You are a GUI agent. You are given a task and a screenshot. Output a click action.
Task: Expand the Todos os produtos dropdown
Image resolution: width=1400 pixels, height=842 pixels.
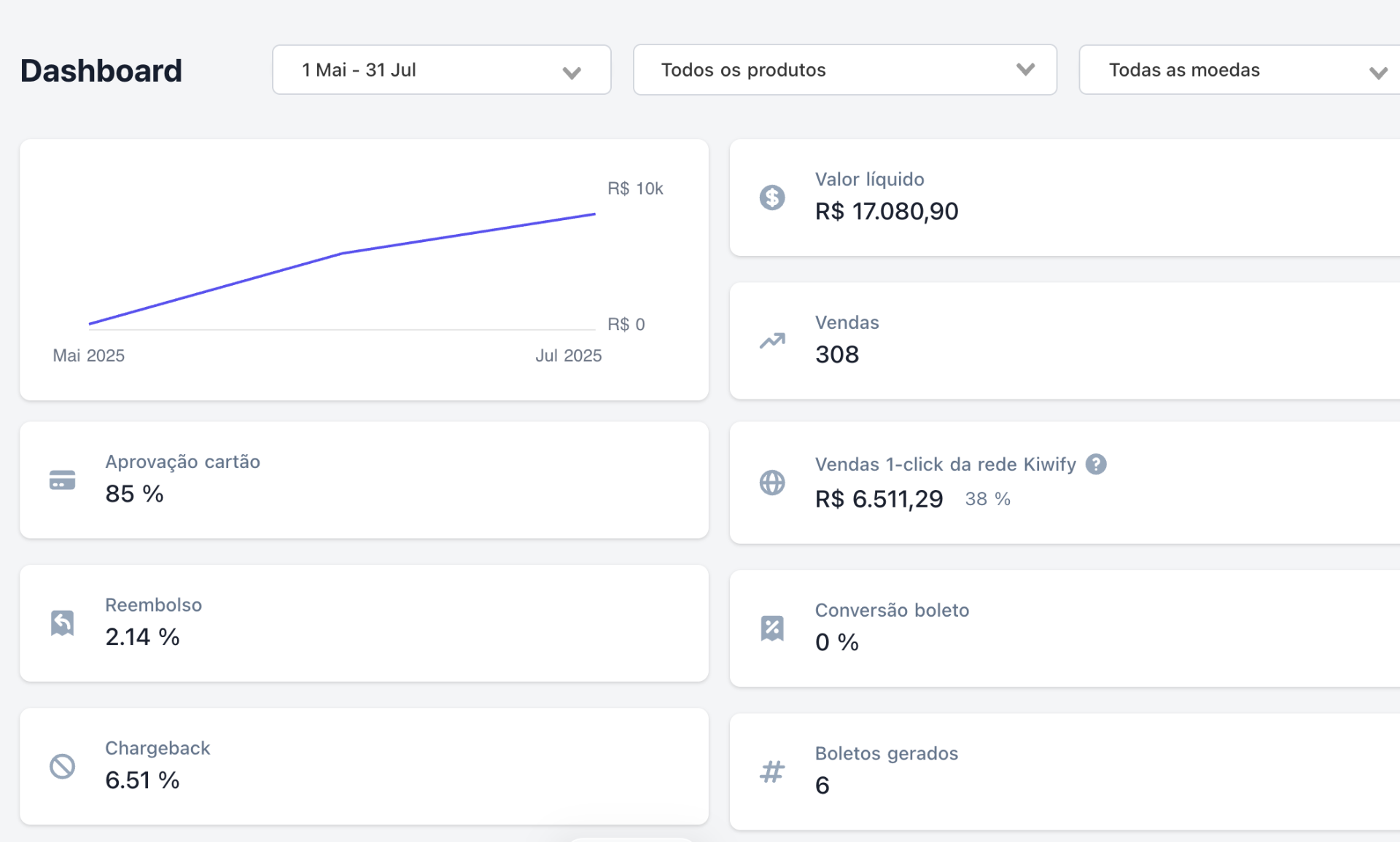[844, 70]
